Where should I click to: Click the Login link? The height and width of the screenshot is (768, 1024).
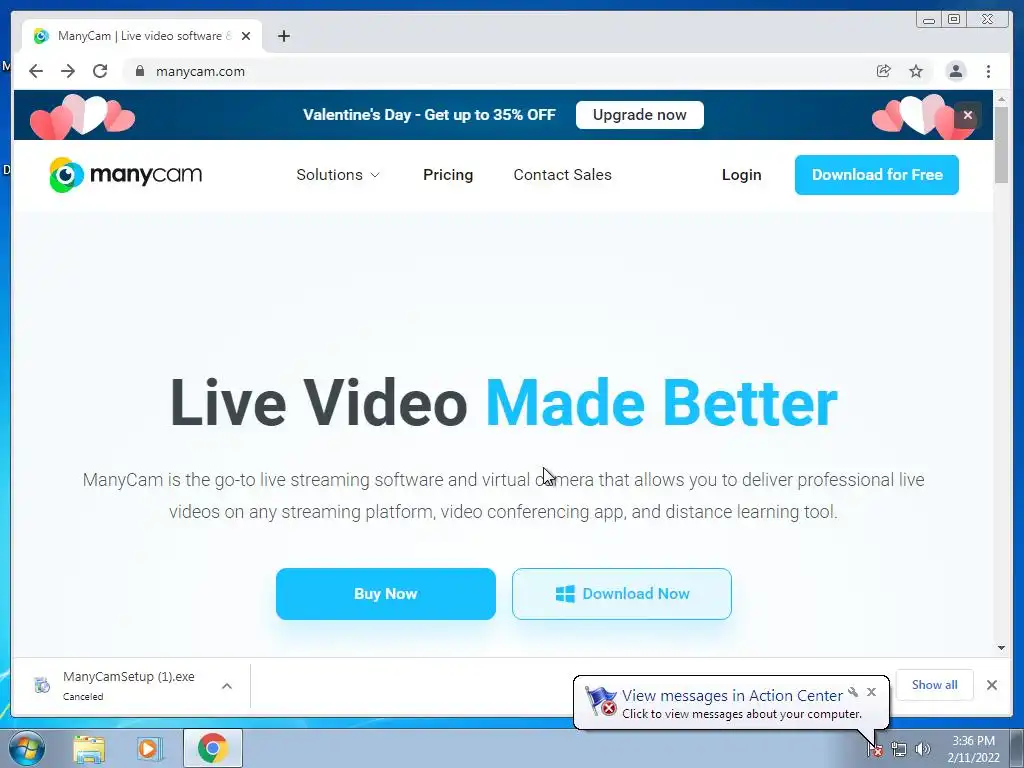741,175
